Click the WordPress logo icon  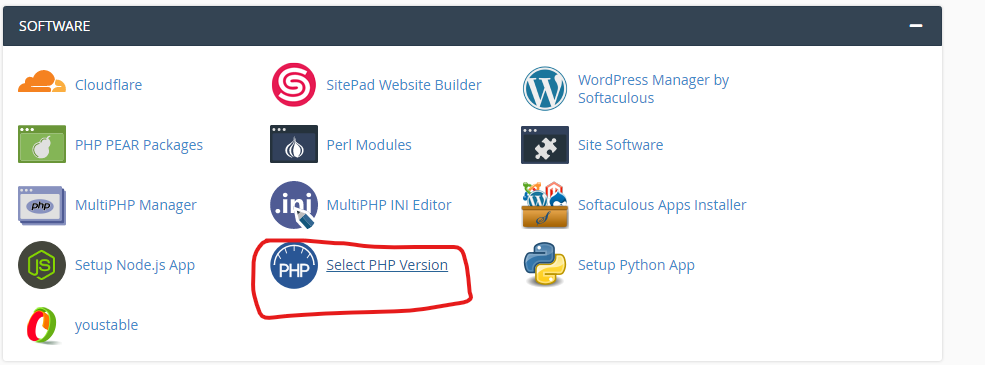tap(545, 88)
